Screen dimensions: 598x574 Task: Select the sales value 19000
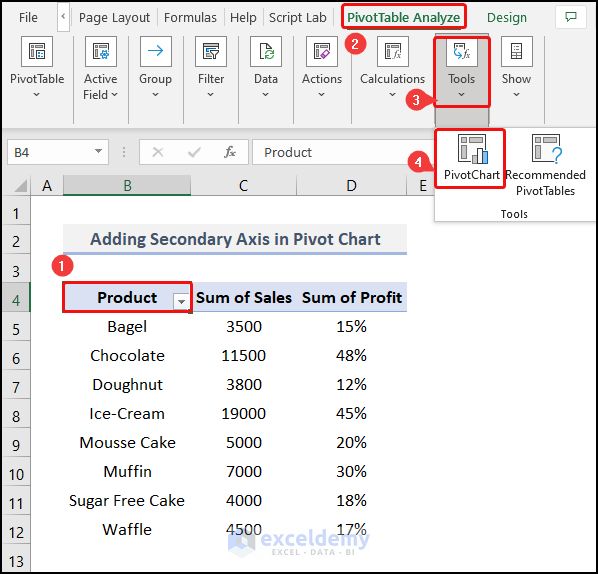coord(244,413)
